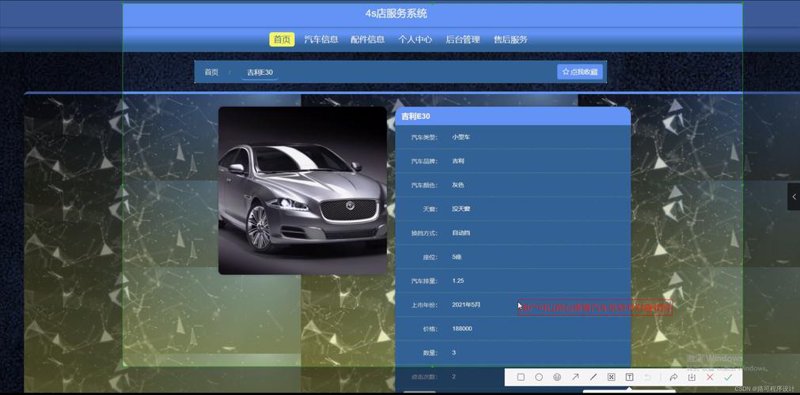The width and height of the screenshot is (800, 395).
Task: Click the brand value 吉利
Action: [458, 161]
